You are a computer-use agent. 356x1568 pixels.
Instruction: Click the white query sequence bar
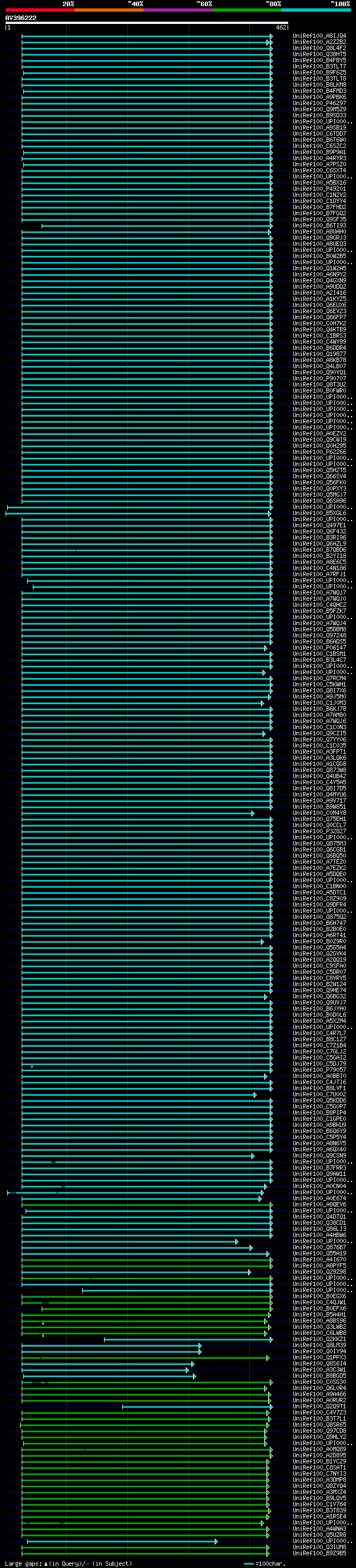tap(147, 22)
